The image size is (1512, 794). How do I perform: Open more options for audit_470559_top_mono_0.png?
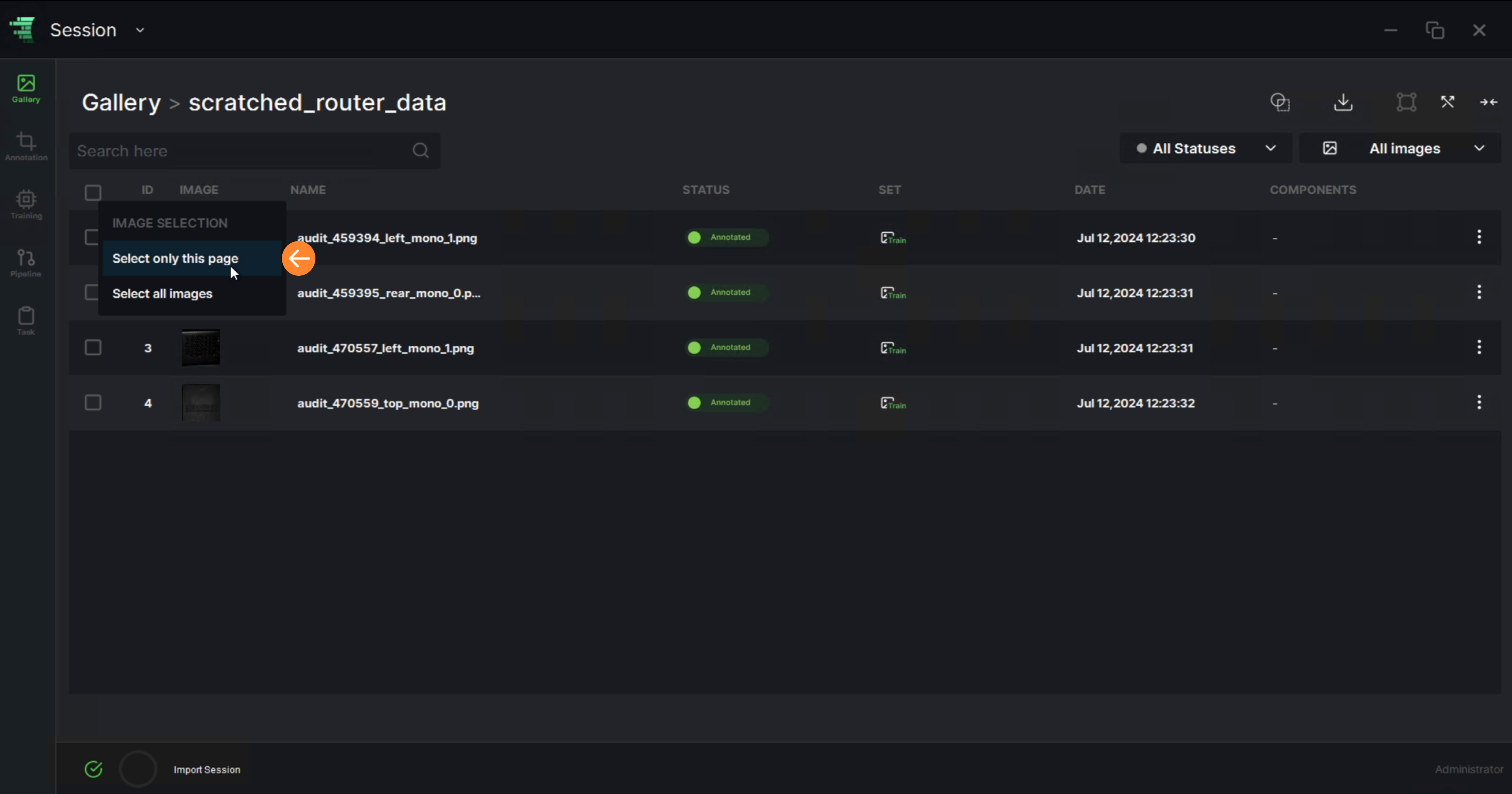[x=1479, y=403]
